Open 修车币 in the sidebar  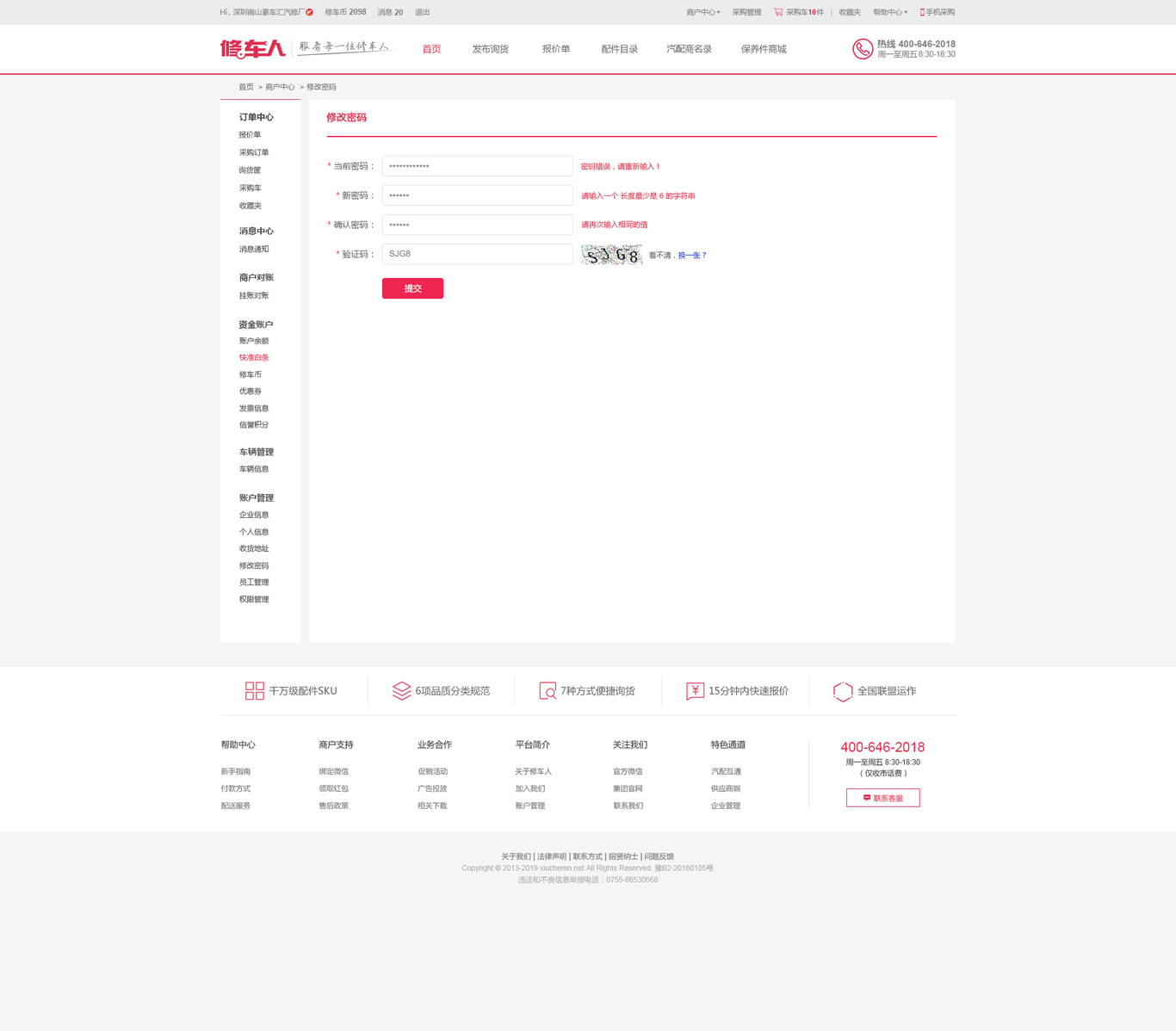(250, 374)
